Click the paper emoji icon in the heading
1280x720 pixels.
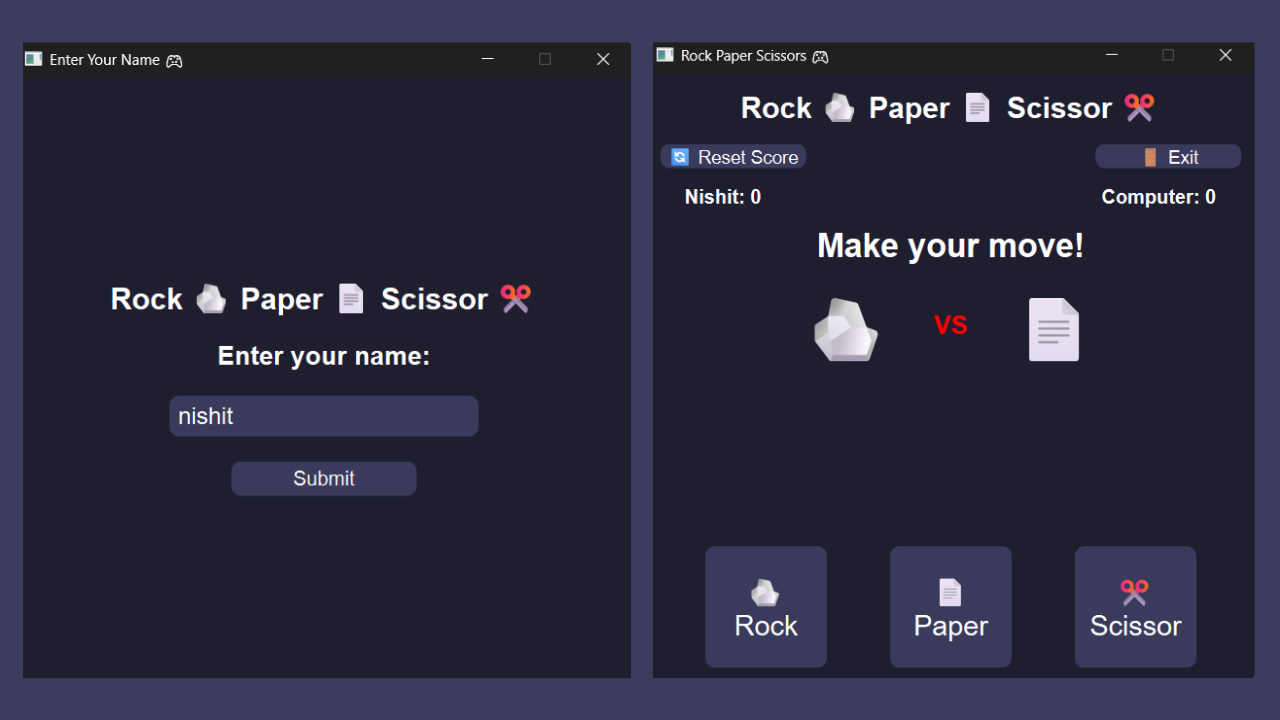[978, 107]
